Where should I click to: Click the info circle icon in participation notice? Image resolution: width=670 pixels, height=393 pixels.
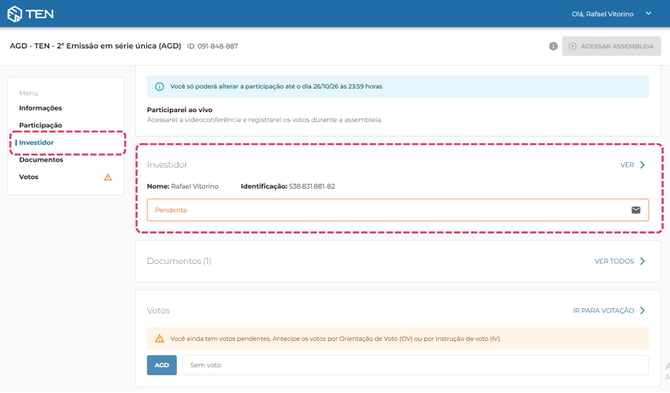click(159, 86)
